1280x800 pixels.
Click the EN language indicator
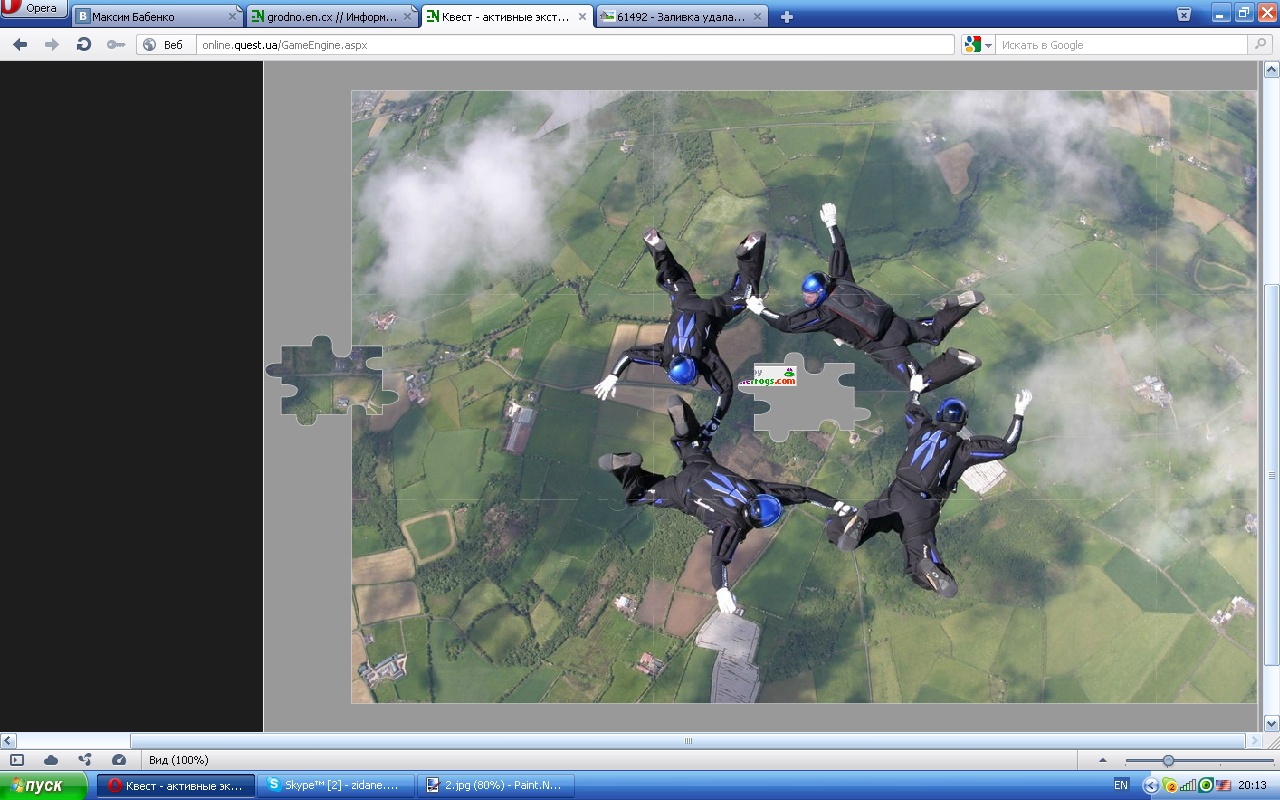tap(1121, 785)
